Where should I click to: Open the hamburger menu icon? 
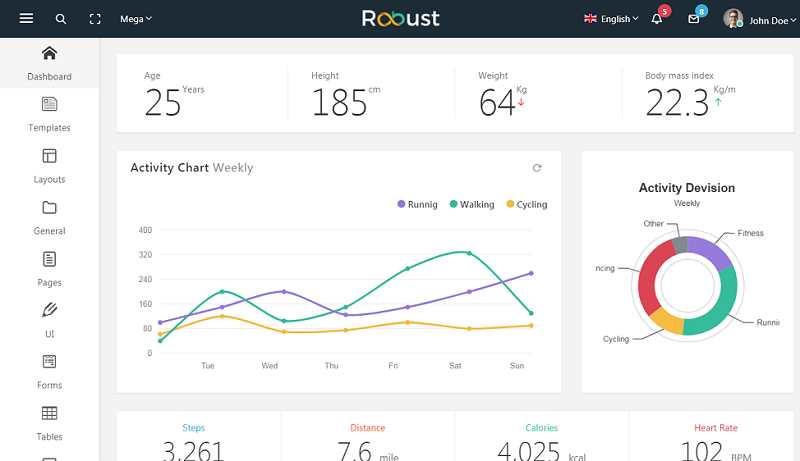coord(27,19)
